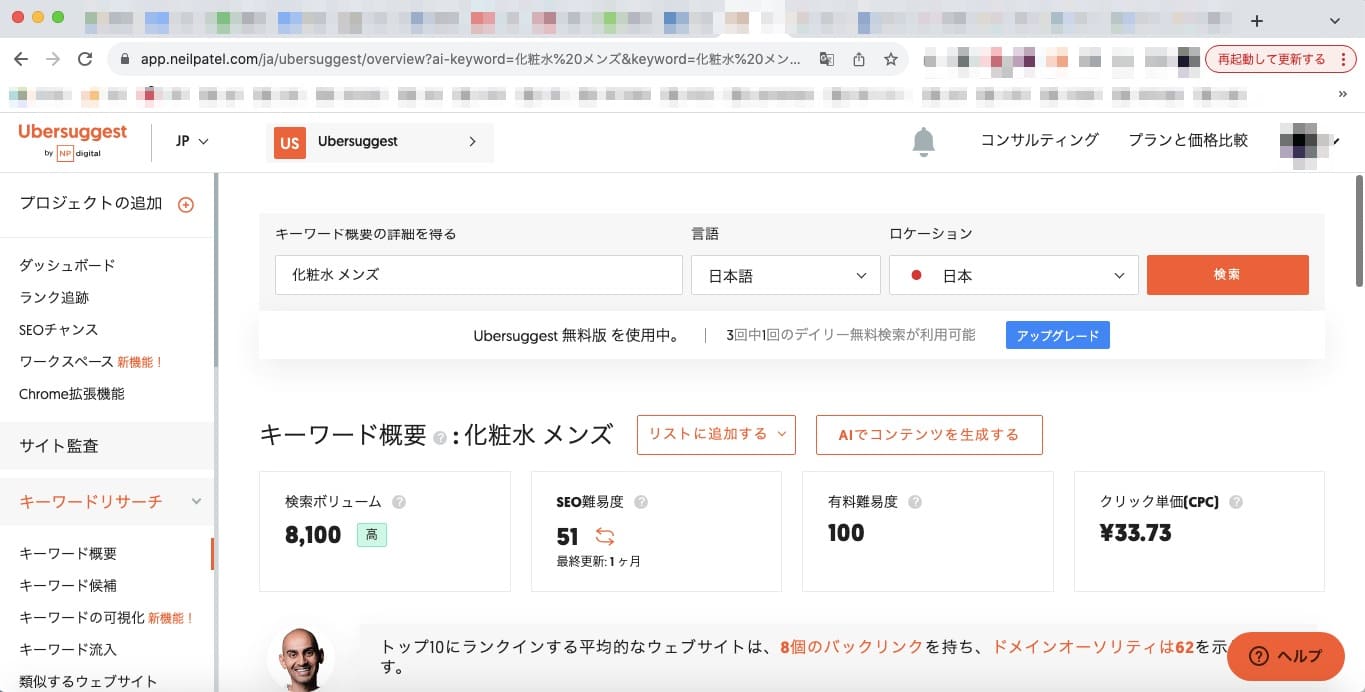Click the Ubersuggest logo
The image size is (1365, 692).
pos(72,140)
